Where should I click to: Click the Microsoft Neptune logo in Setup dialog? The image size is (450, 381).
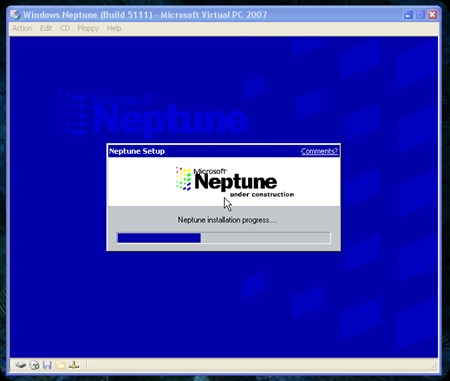coord(235,182)
